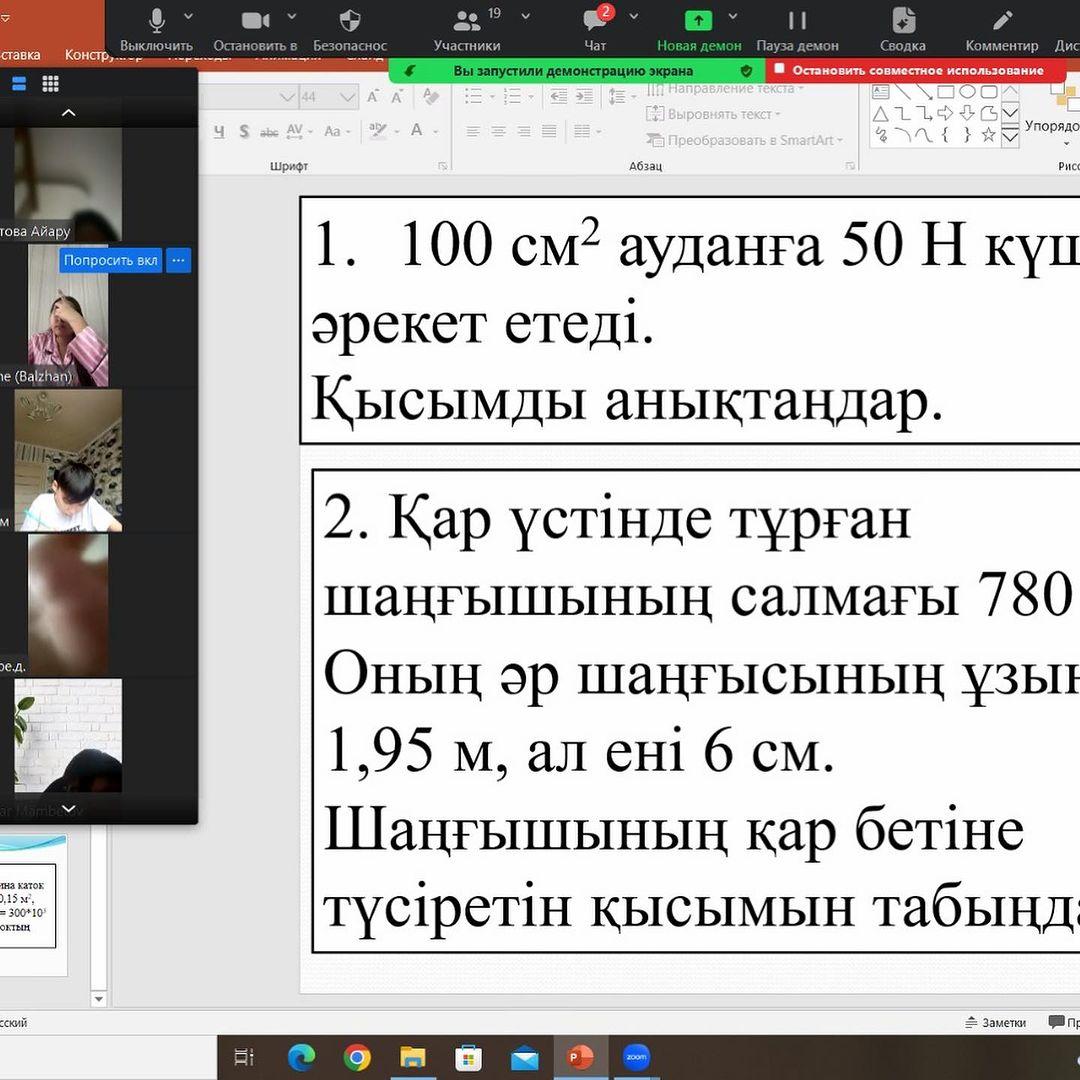The height and width of the screenshot is (1080, 1080).
Task: Open the Безопасность shield menu
Action: 350,30
